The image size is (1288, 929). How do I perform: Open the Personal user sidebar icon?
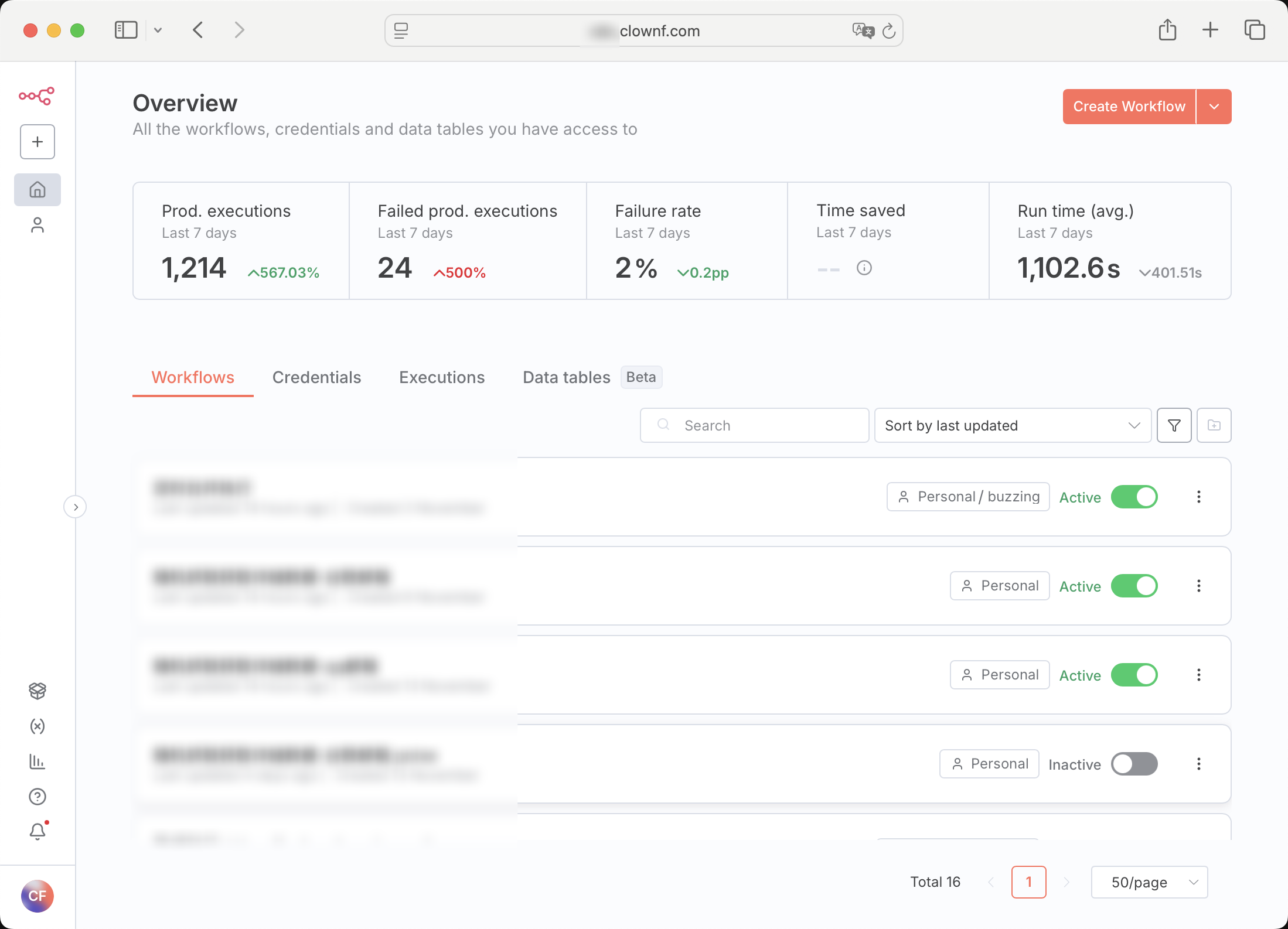click(38, 226)
